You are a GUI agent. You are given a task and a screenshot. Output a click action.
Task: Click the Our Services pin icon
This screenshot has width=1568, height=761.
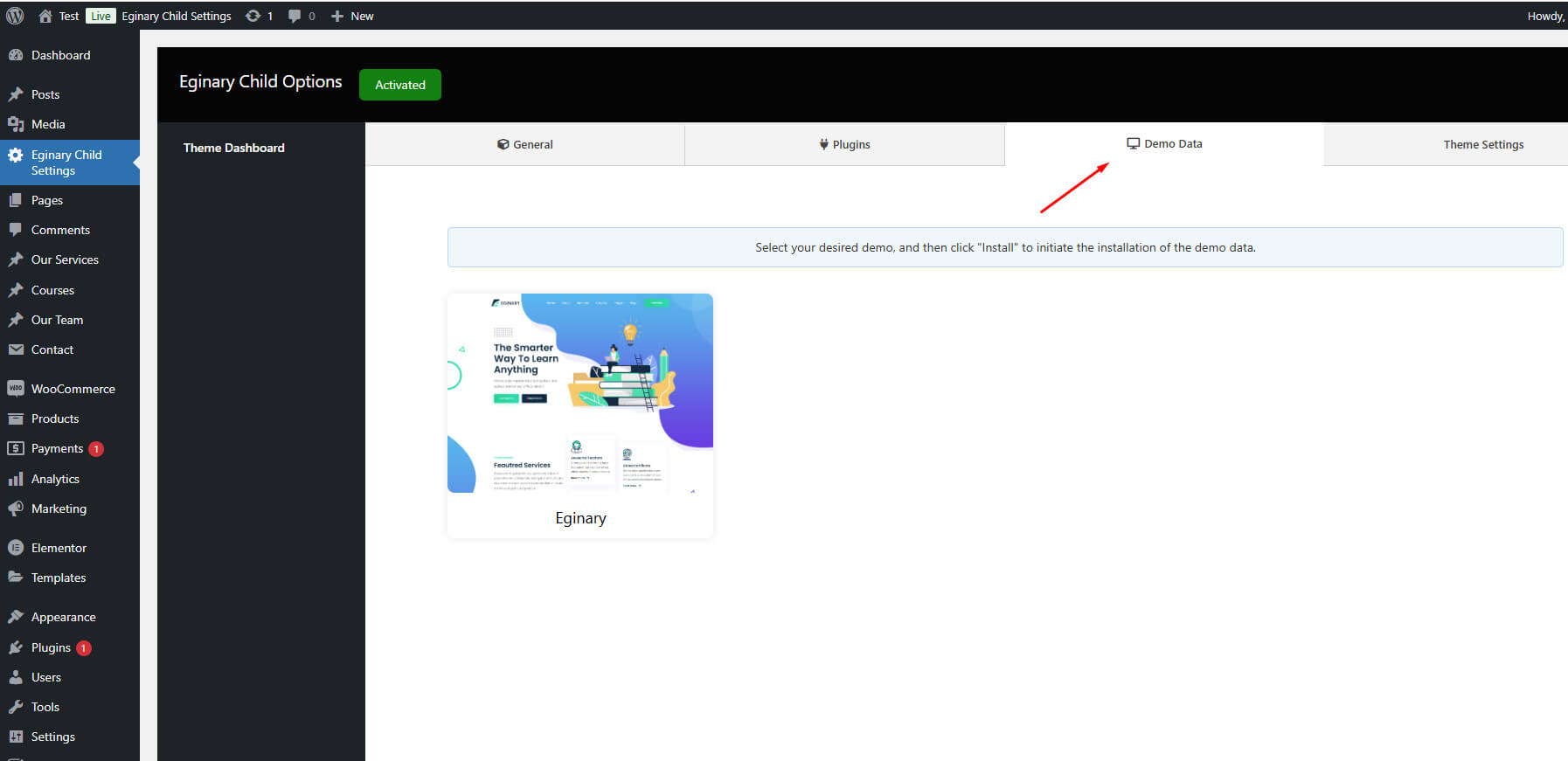pyautogui.click(x=16, y=259)
